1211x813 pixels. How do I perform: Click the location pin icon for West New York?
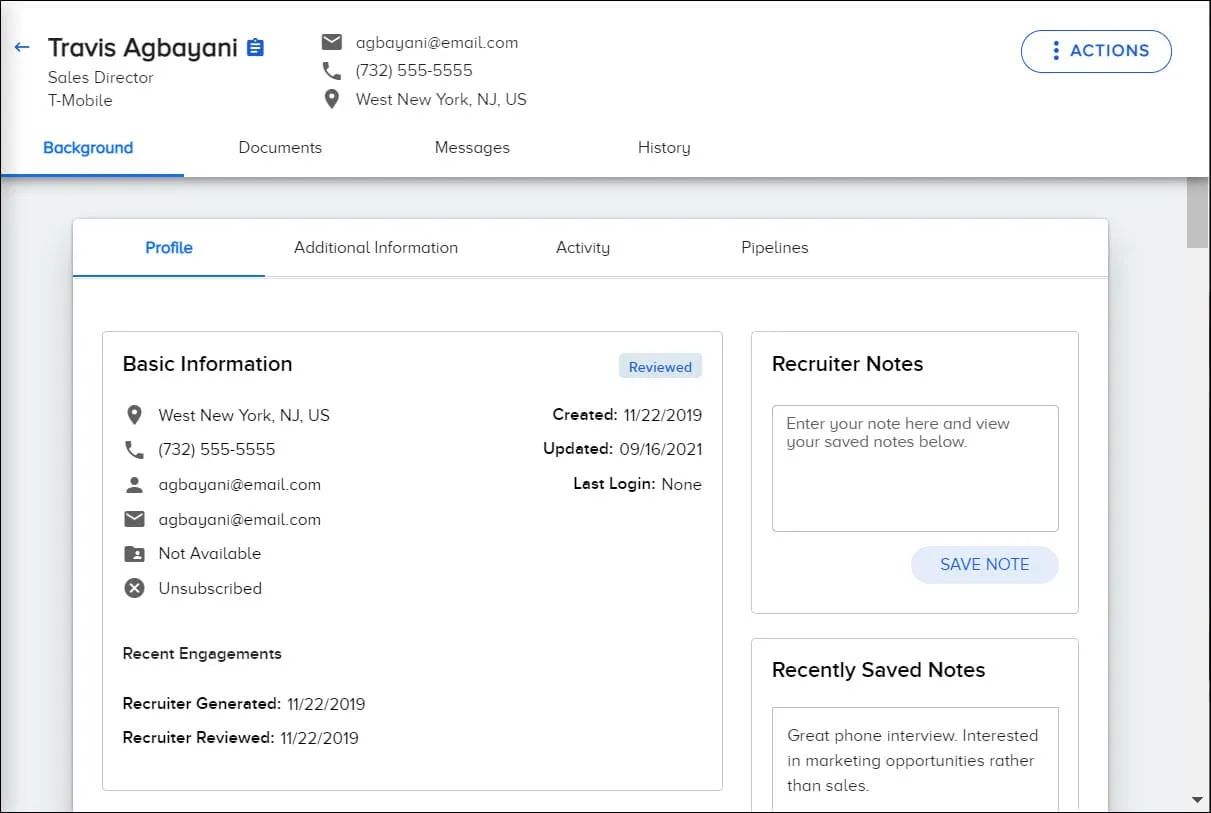[x=332, y=99]
